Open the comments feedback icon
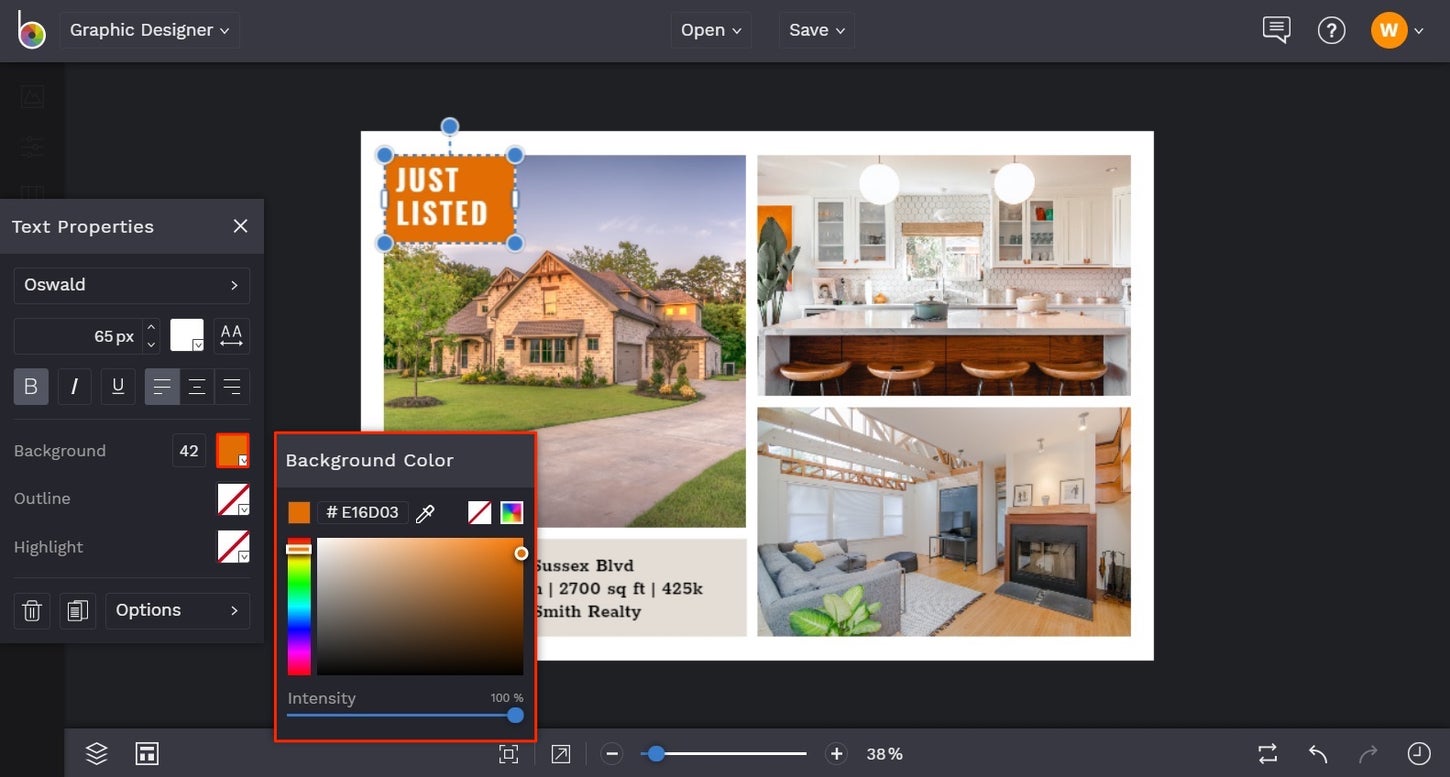The height and width of the screenshot is (777, 1450). point(1276,30)
